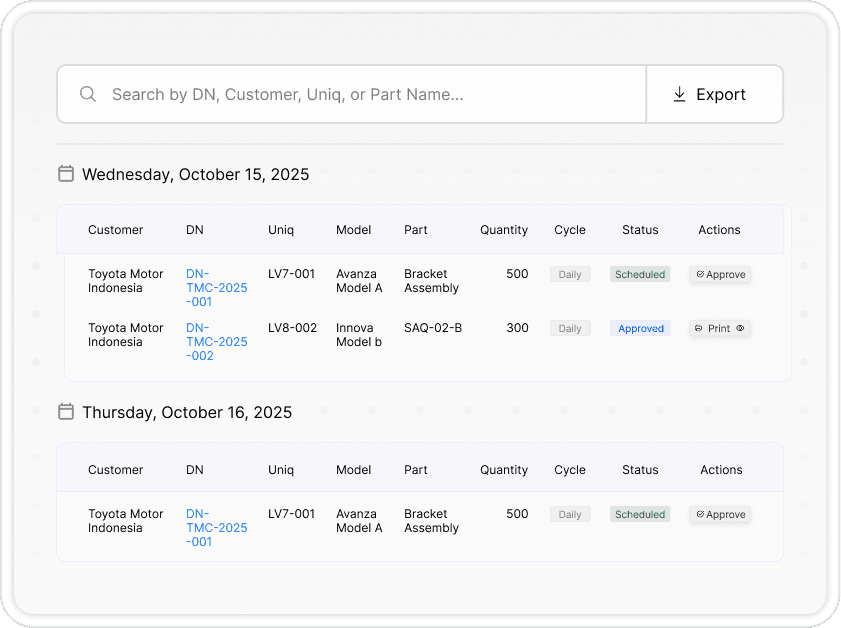Click the eye preview icon beside Print

pos(740,328)
